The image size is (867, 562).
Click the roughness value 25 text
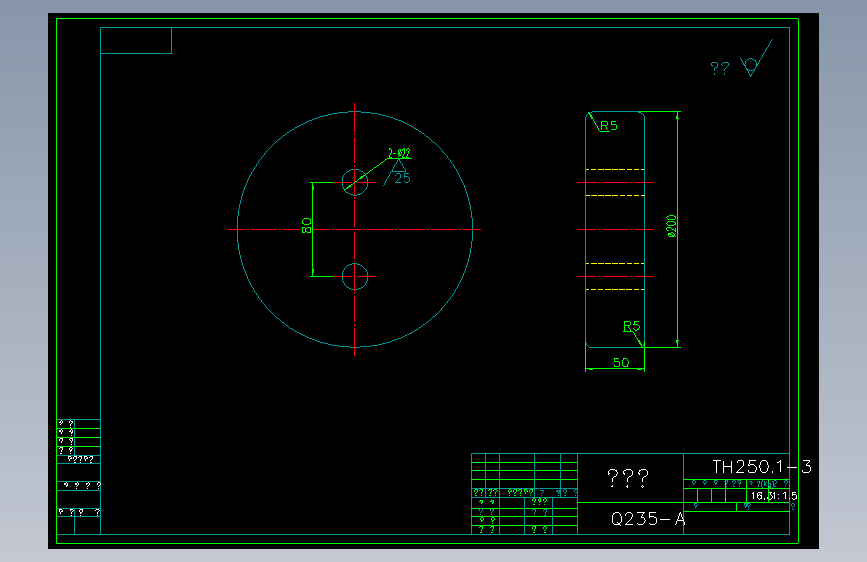pyautogui.click(x=403, y=178)
